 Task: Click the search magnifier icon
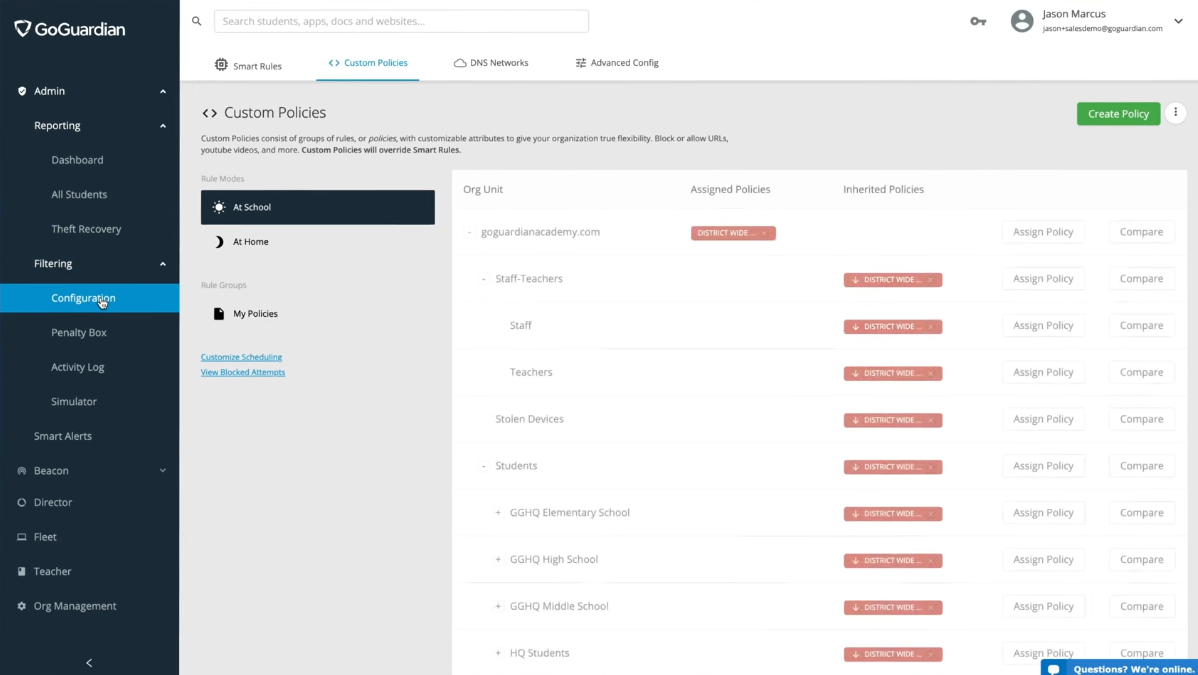pos(197,21)
